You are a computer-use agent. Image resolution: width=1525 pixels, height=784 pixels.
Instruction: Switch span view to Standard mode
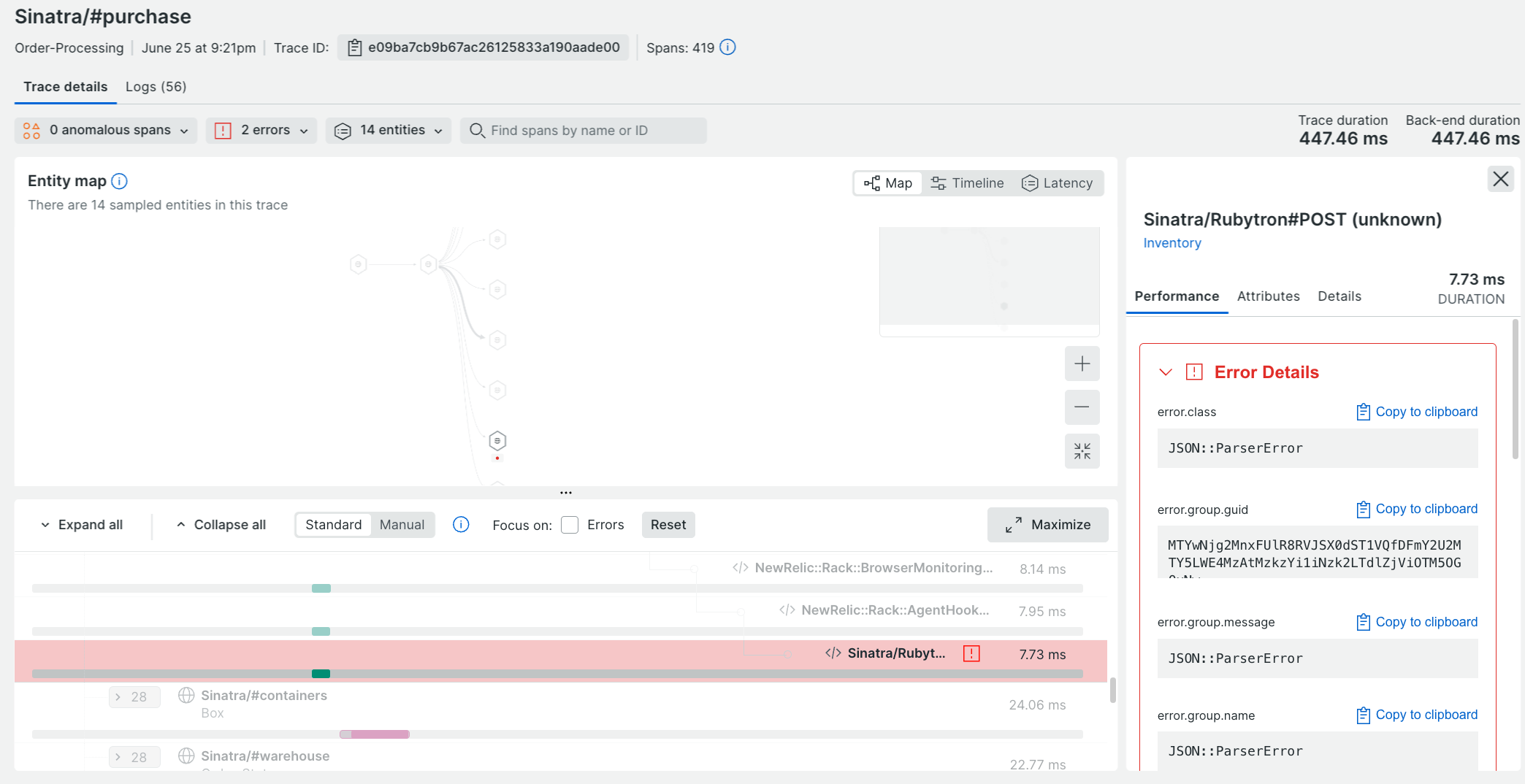coord(333,525)
